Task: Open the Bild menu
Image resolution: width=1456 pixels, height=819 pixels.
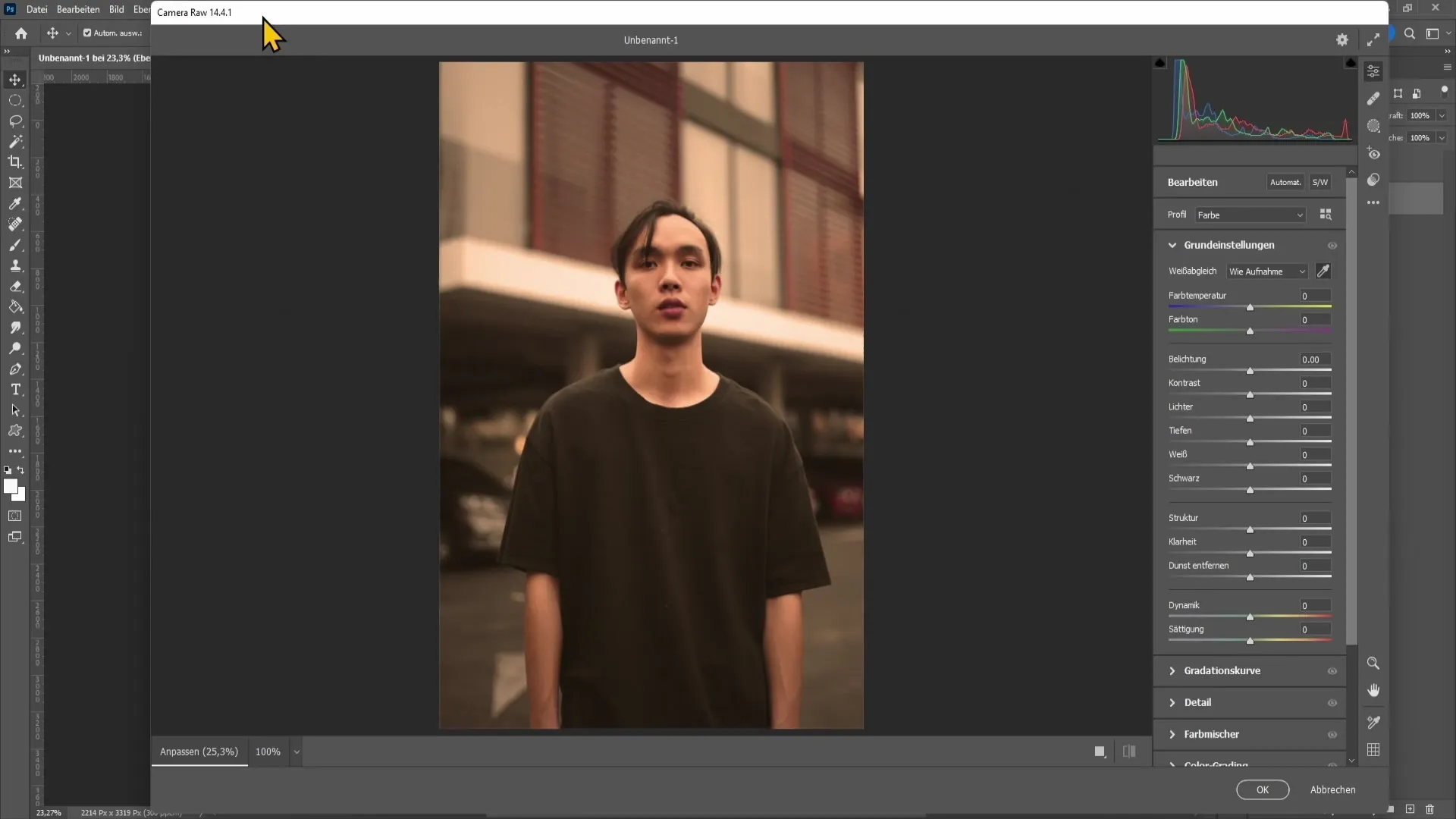Action: point(116,9)
